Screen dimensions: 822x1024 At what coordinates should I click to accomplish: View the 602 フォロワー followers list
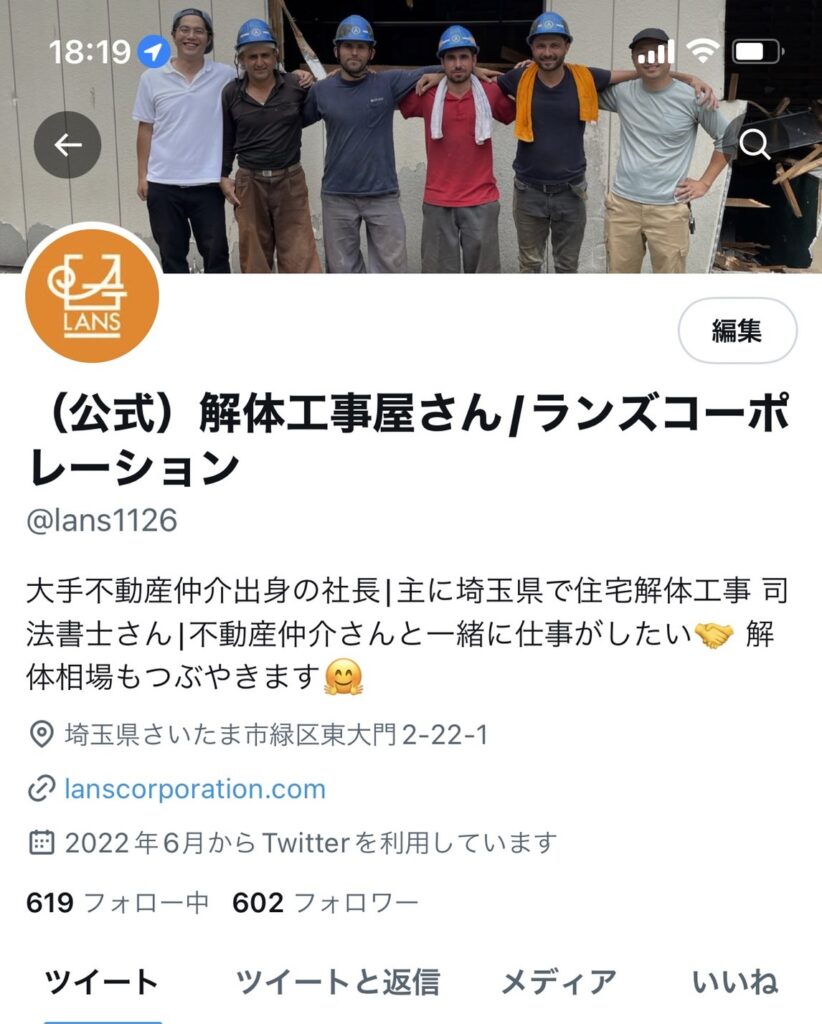coord(325,903)
